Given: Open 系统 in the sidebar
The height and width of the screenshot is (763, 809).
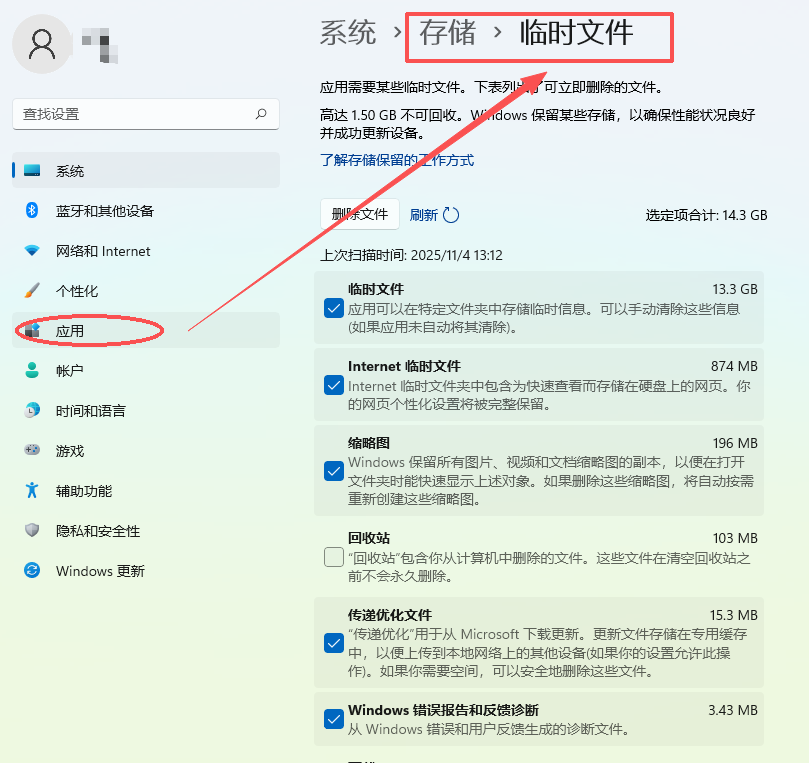Looking at the screenshot, I should (x=146, y=170).
